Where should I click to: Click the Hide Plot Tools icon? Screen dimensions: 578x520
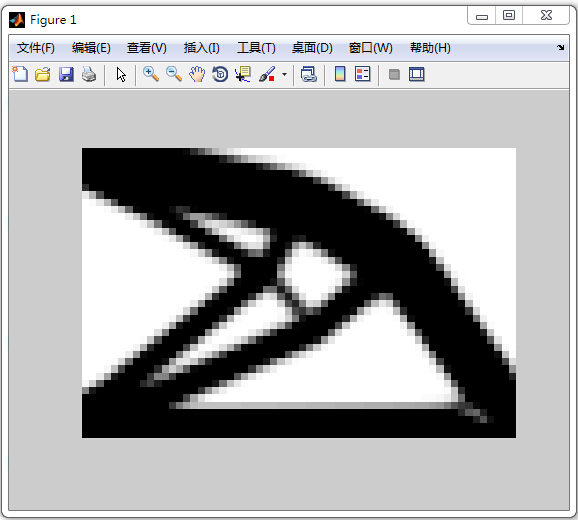click(x=394, y=74)
